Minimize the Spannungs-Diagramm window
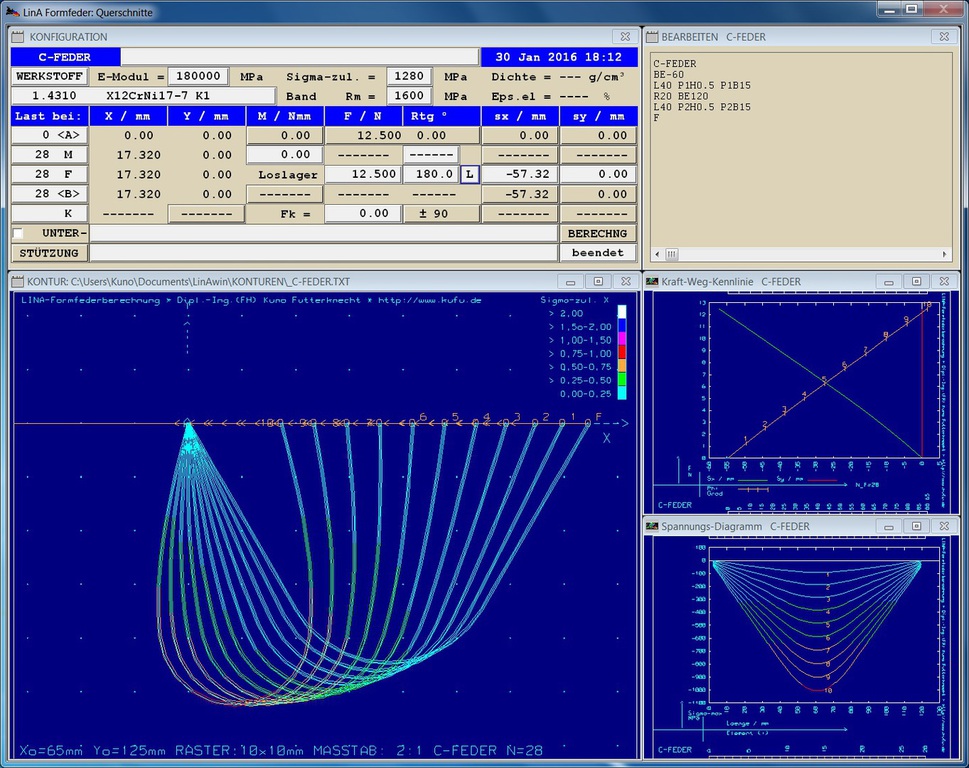 (891, 526)
